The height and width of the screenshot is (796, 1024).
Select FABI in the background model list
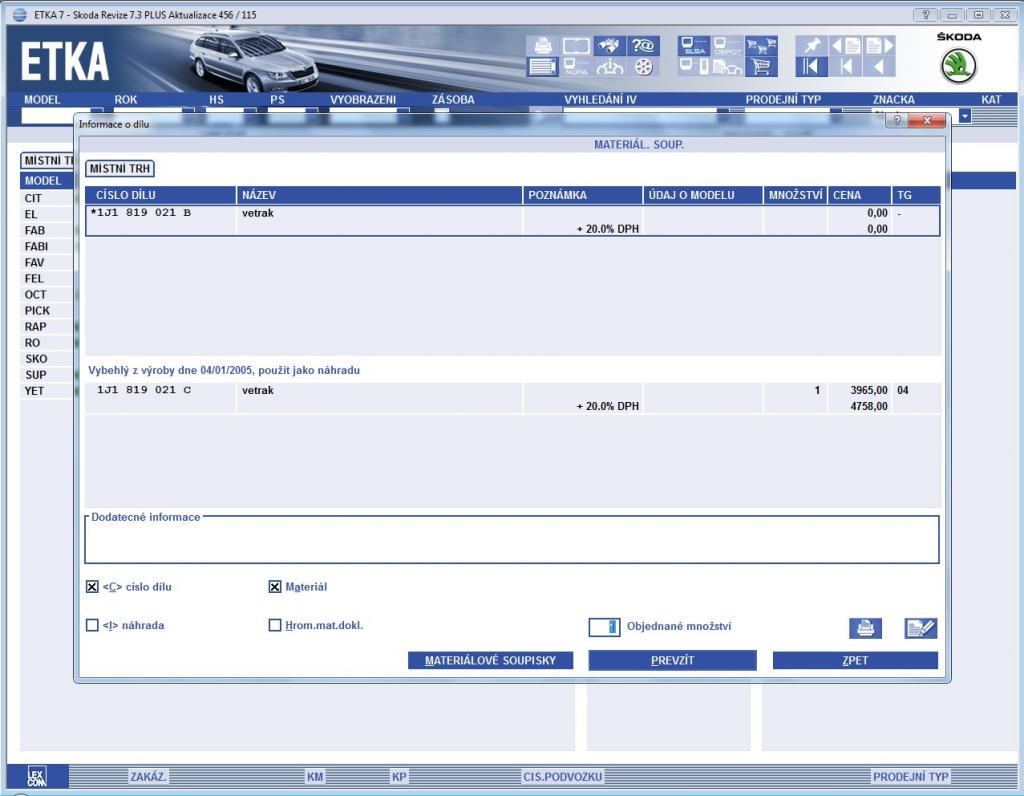pos(37,246)
